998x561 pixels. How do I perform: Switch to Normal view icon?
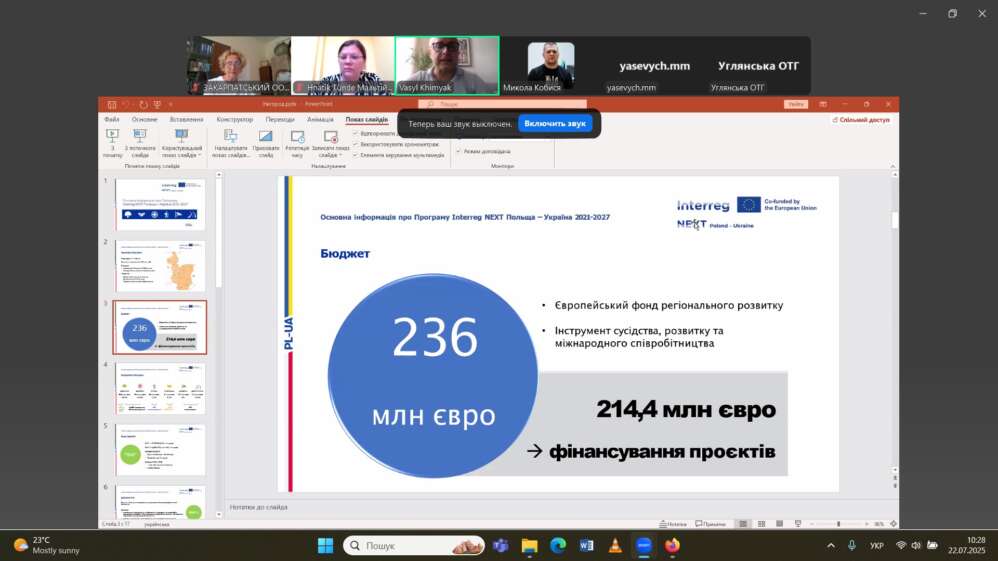[743, 524]
